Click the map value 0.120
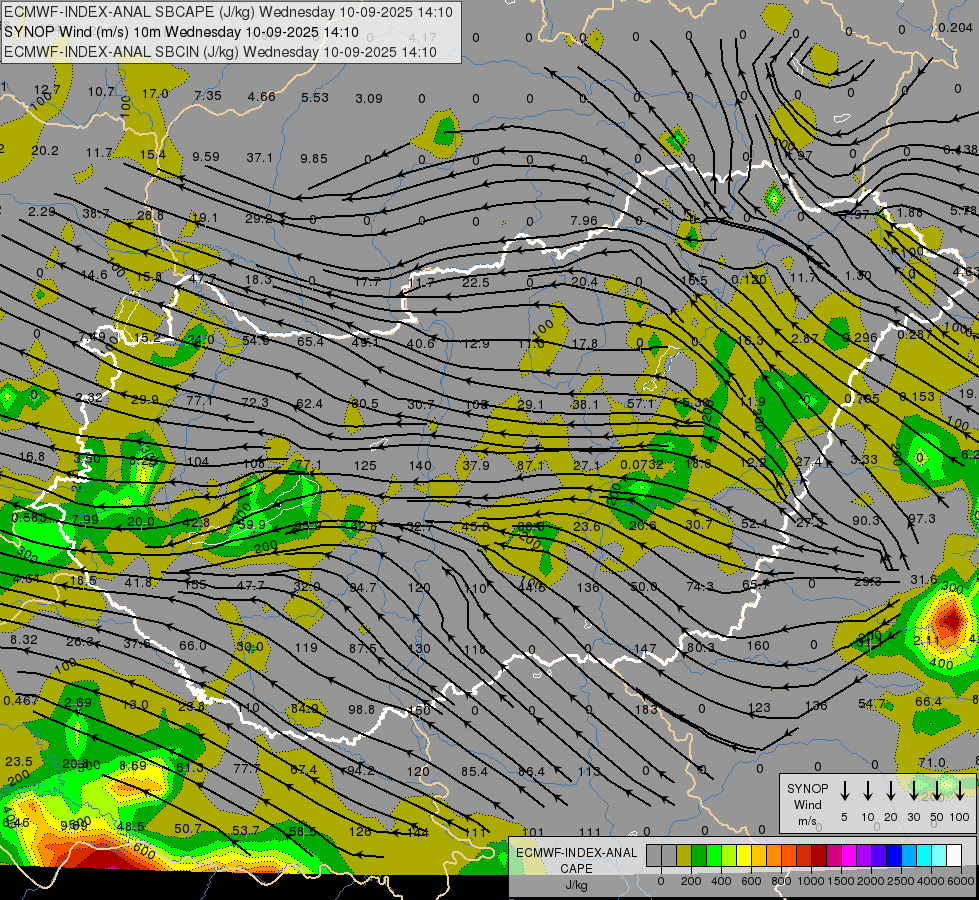The width and height of the screenshot is (979, 900). coord(749,279)
